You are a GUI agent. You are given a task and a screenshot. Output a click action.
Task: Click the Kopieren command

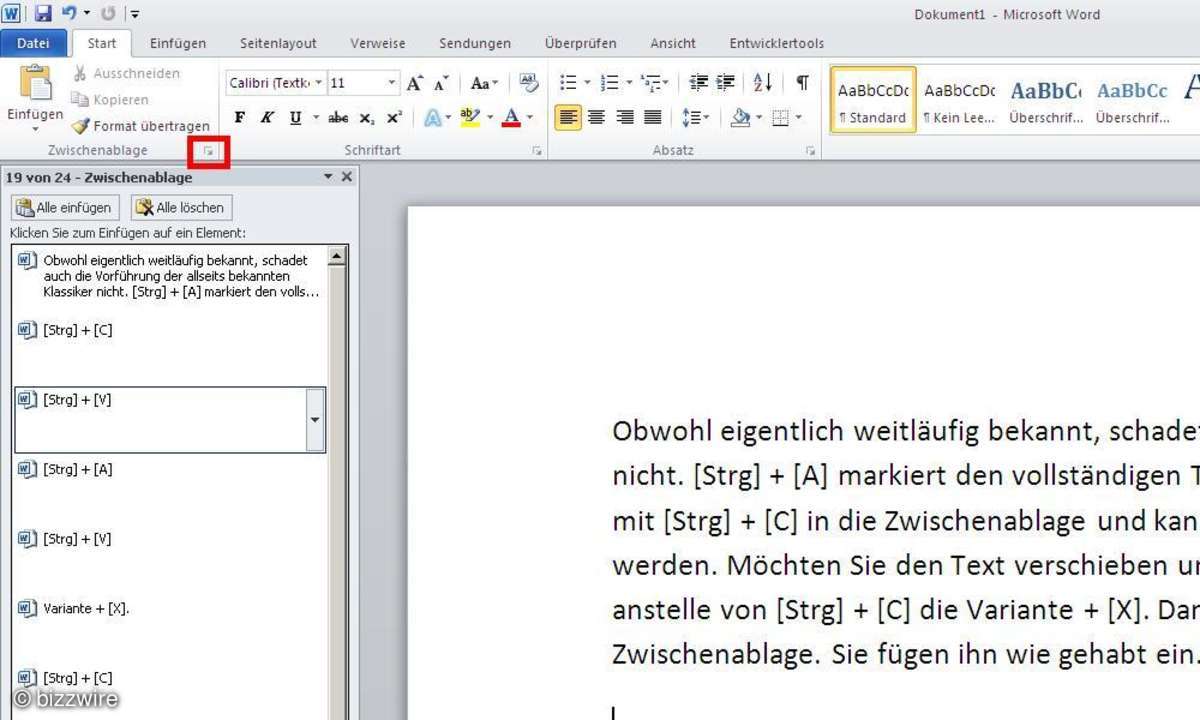110,99
